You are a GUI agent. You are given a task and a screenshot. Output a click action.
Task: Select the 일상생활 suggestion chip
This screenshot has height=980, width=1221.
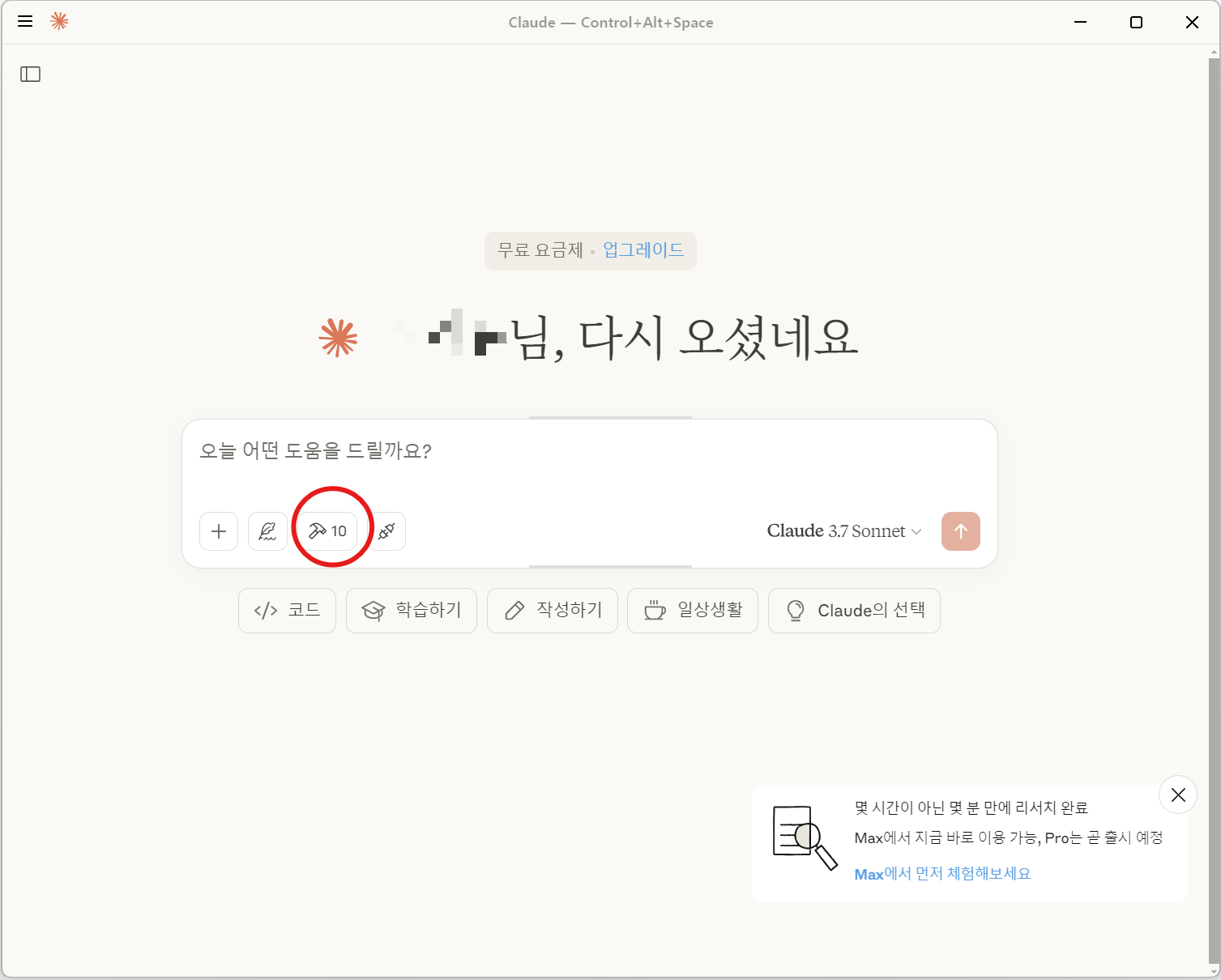pos(693,611)
